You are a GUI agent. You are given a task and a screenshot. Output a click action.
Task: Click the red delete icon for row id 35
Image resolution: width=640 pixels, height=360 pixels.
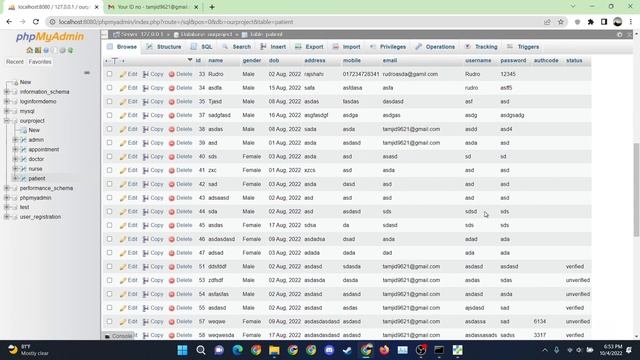coord(172,102)
